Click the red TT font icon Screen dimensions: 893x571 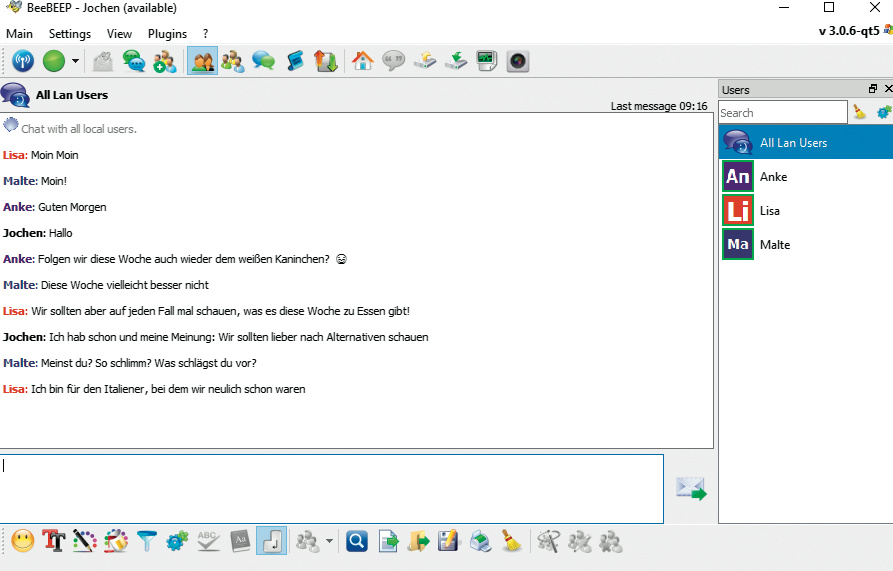point(54,541)
